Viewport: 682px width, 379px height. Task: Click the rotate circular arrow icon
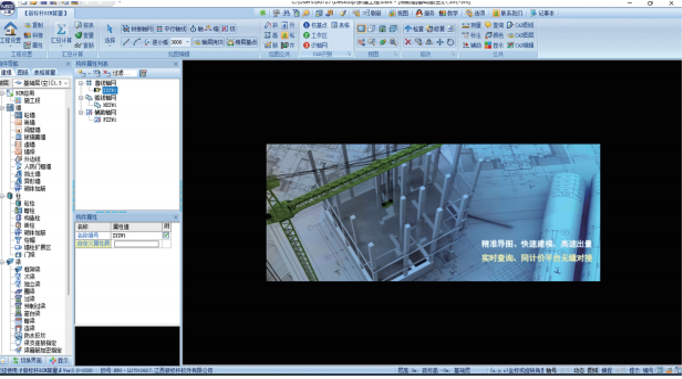click(450, 42)
